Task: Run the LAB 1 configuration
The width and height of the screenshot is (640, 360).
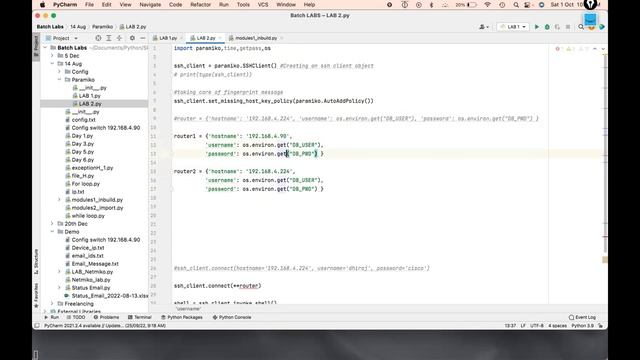Action: pyautogui.click(x=537, y=27)
